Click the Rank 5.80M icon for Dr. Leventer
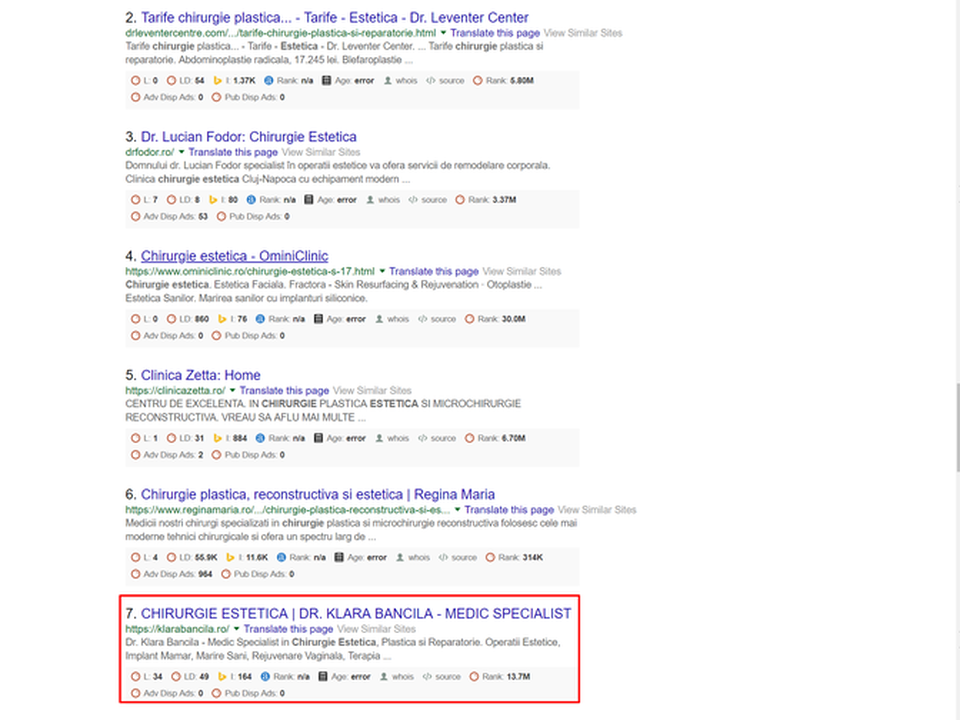 pos(478,80)
